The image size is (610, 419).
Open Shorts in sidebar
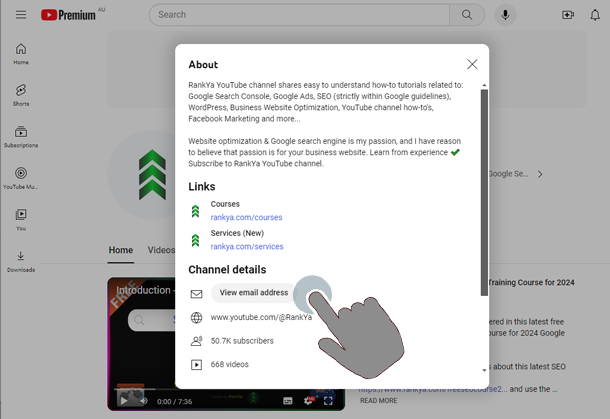(21, 95)
